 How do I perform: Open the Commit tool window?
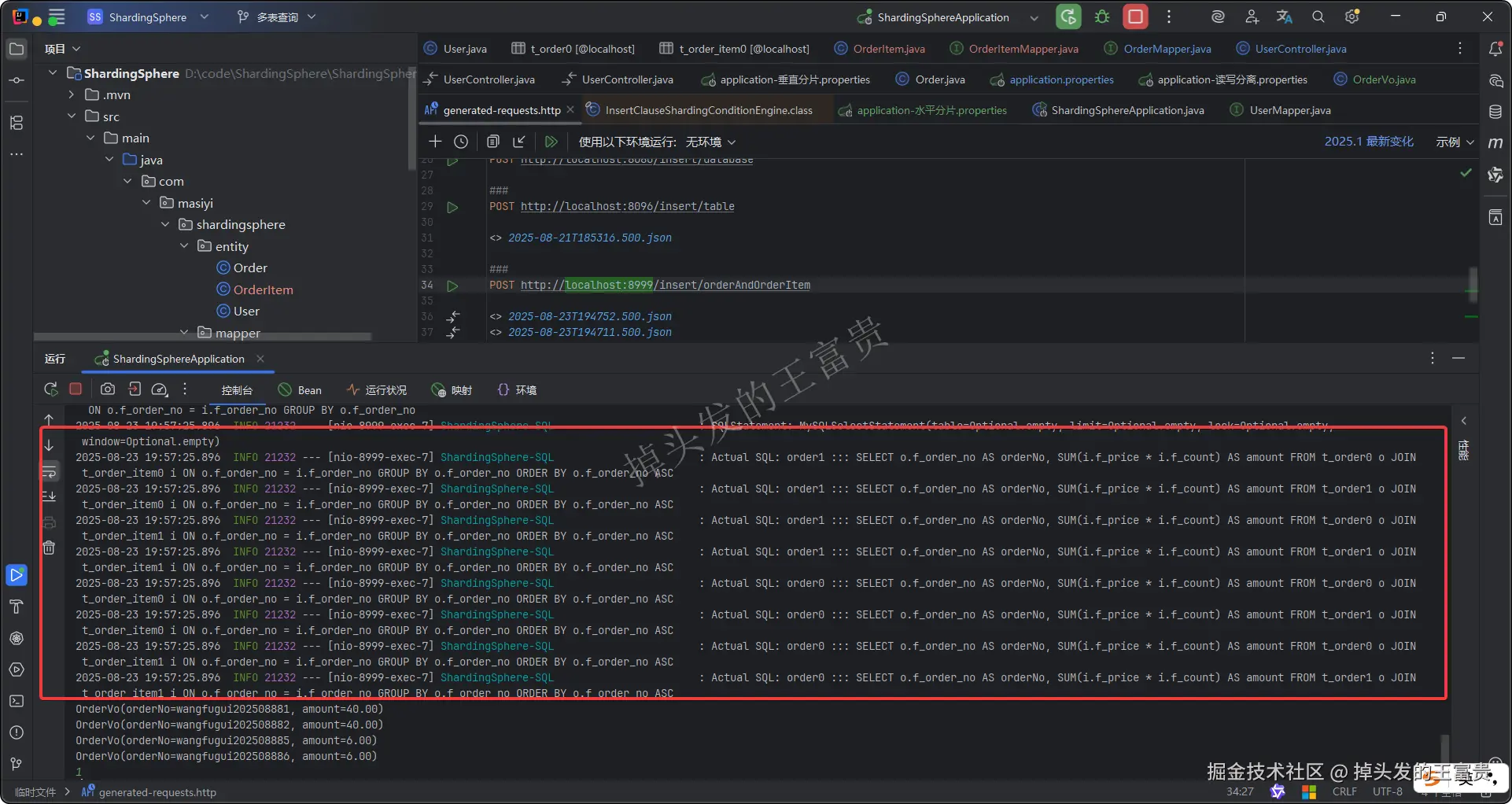tap(17, 80)
